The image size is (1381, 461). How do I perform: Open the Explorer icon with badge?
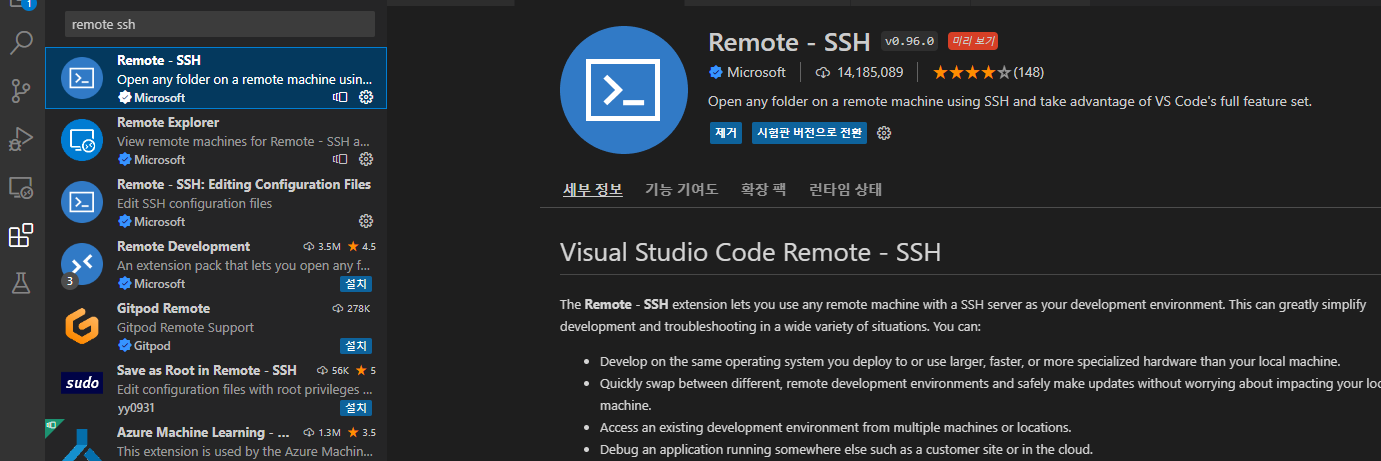tap(21, 5)
